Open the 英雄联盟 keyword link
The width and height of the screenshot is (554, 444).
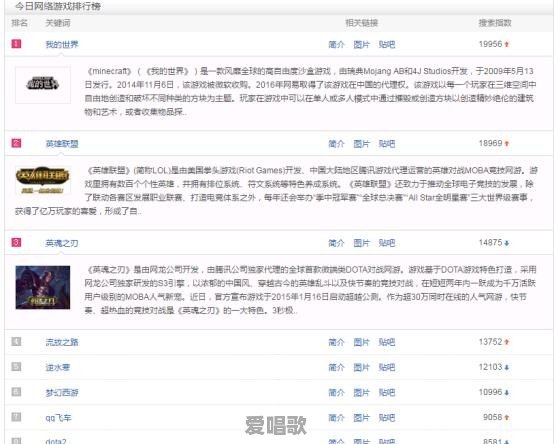point(62,144)
